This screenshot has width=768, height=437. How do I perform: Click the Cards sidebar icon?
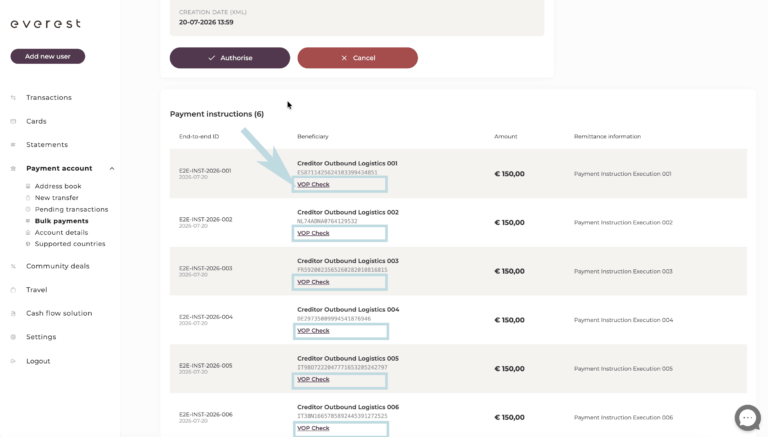point(13,121)
